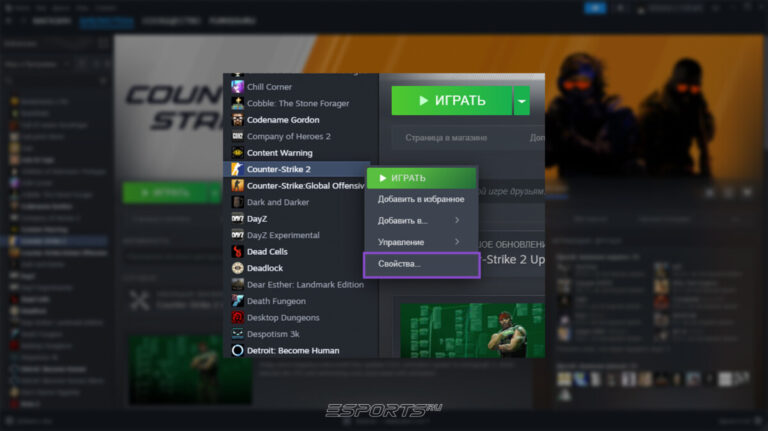Select the DayZ library entry
The height and width of the screenshot is (431, 768).
257,218
